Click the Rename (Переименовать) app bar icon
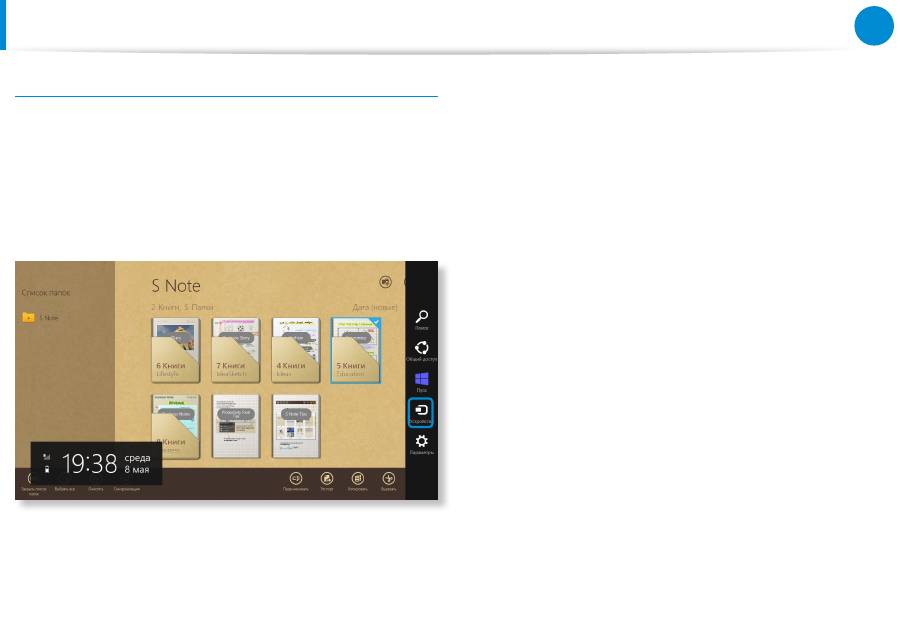The height and width of the screenshot is (639, 900). click(x=296, y=479)
